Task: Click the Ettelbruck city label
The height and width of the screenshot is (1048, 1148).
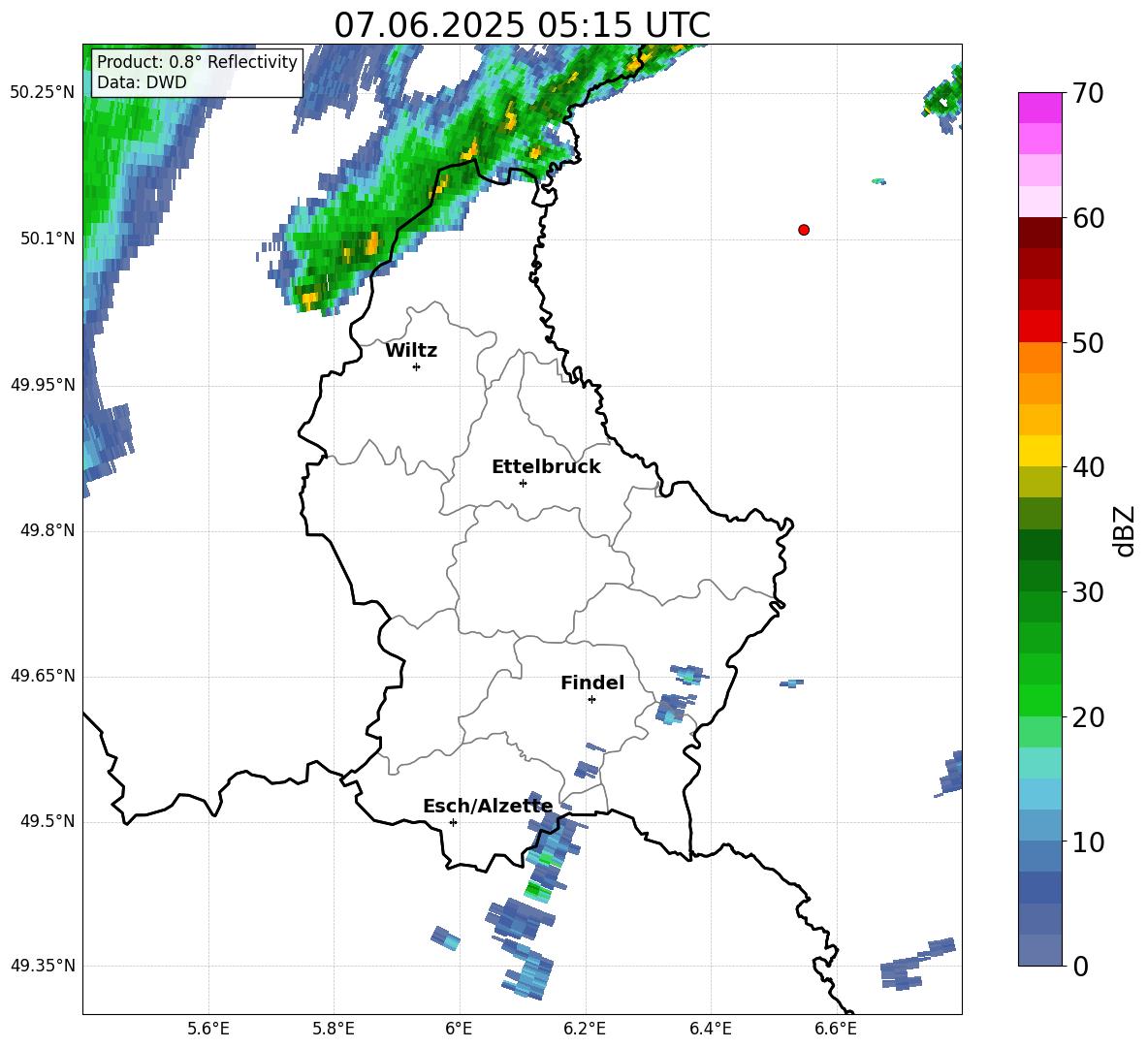Action: 546,467
